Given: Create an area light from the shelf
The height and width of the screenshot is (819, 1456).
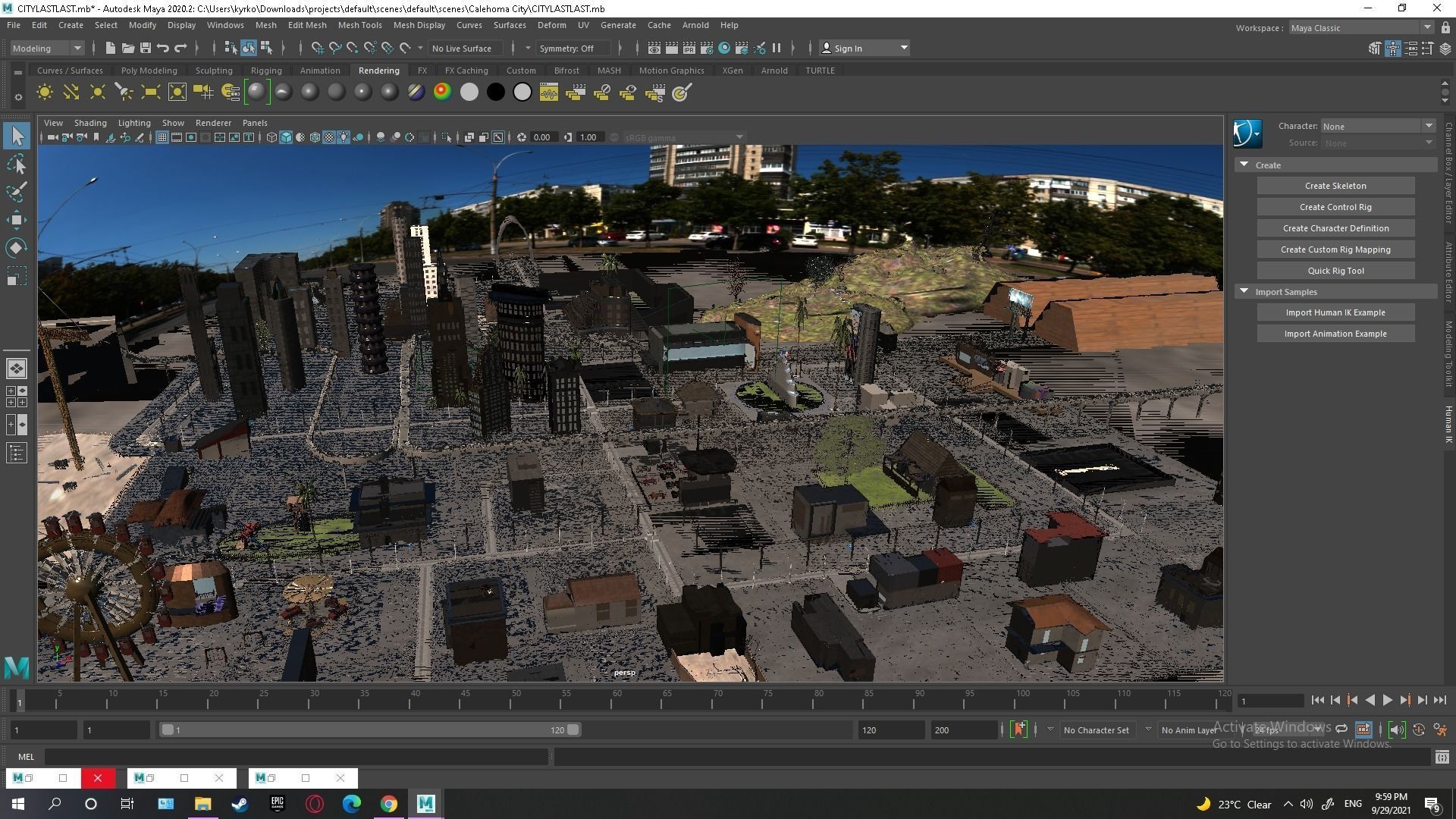Looking at the screenshot, I should click(x=150, y=93).
